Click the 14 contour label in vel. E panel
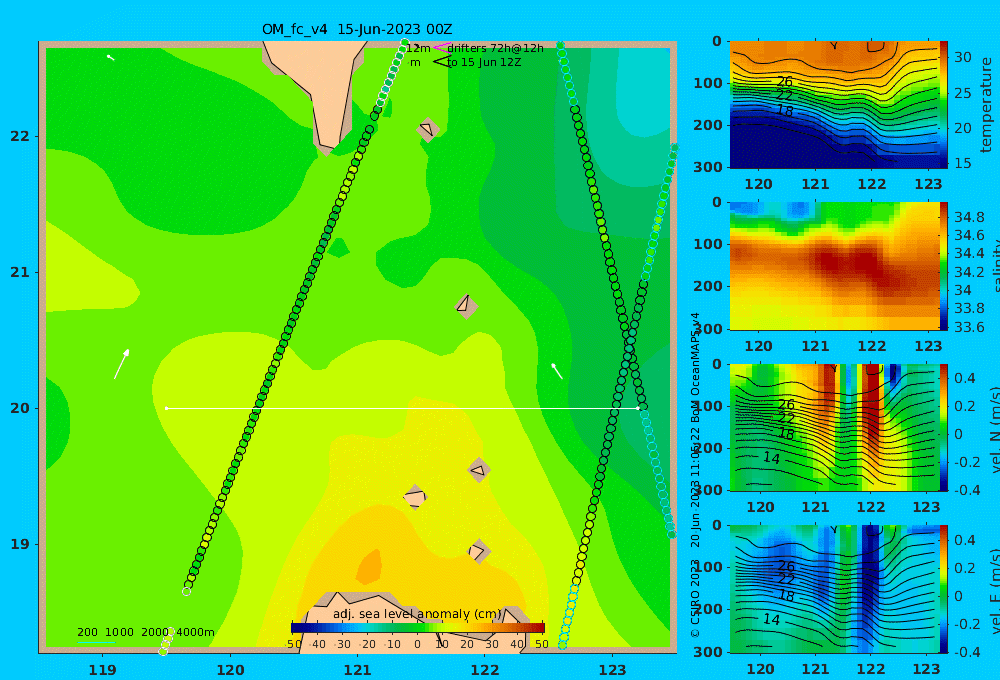 pyautogui.click(x=772, y=619)
